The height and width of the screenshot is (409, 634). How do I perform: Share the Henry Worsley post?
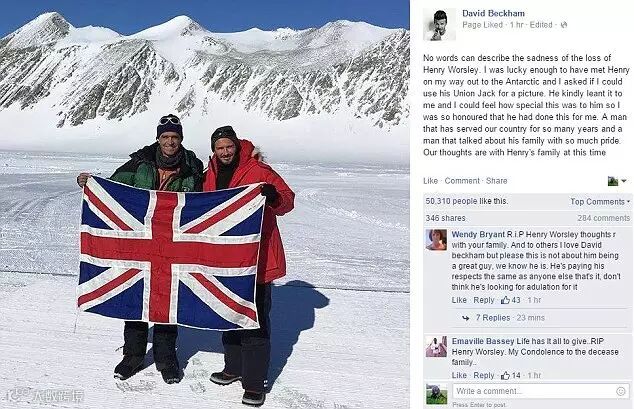pyautogui.click(x=497, y=181)
